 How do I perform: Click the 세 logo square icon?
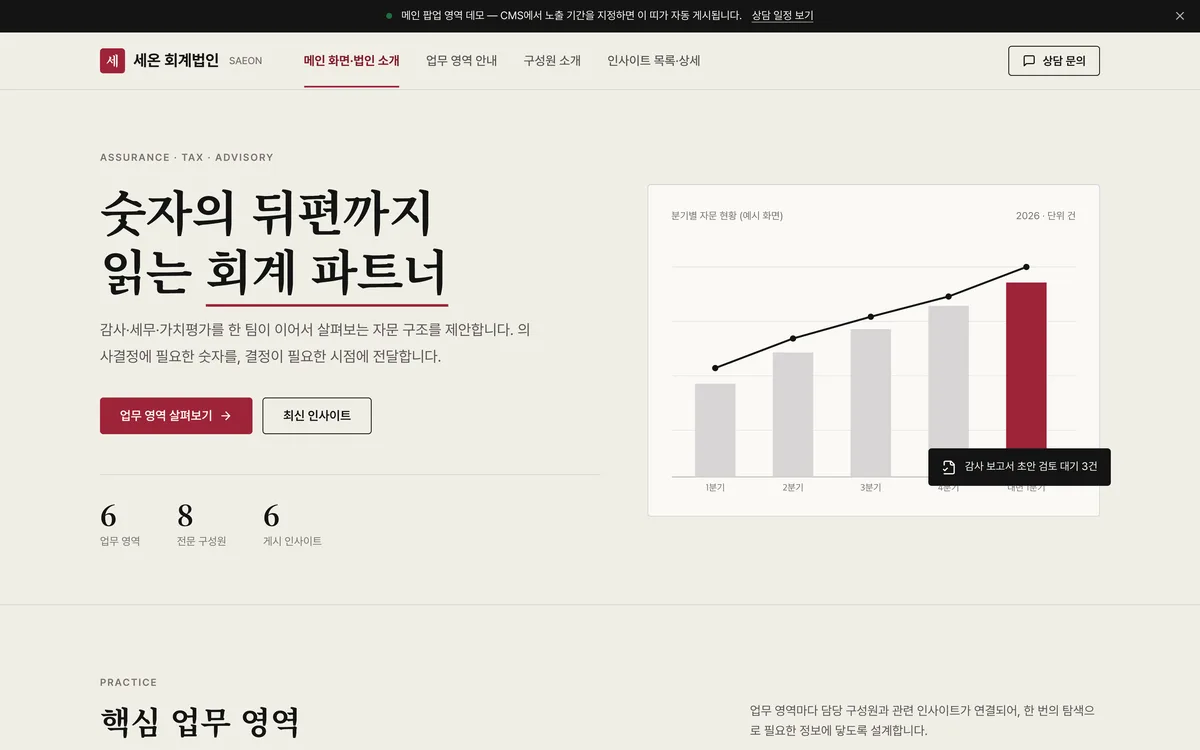[112, 60]
